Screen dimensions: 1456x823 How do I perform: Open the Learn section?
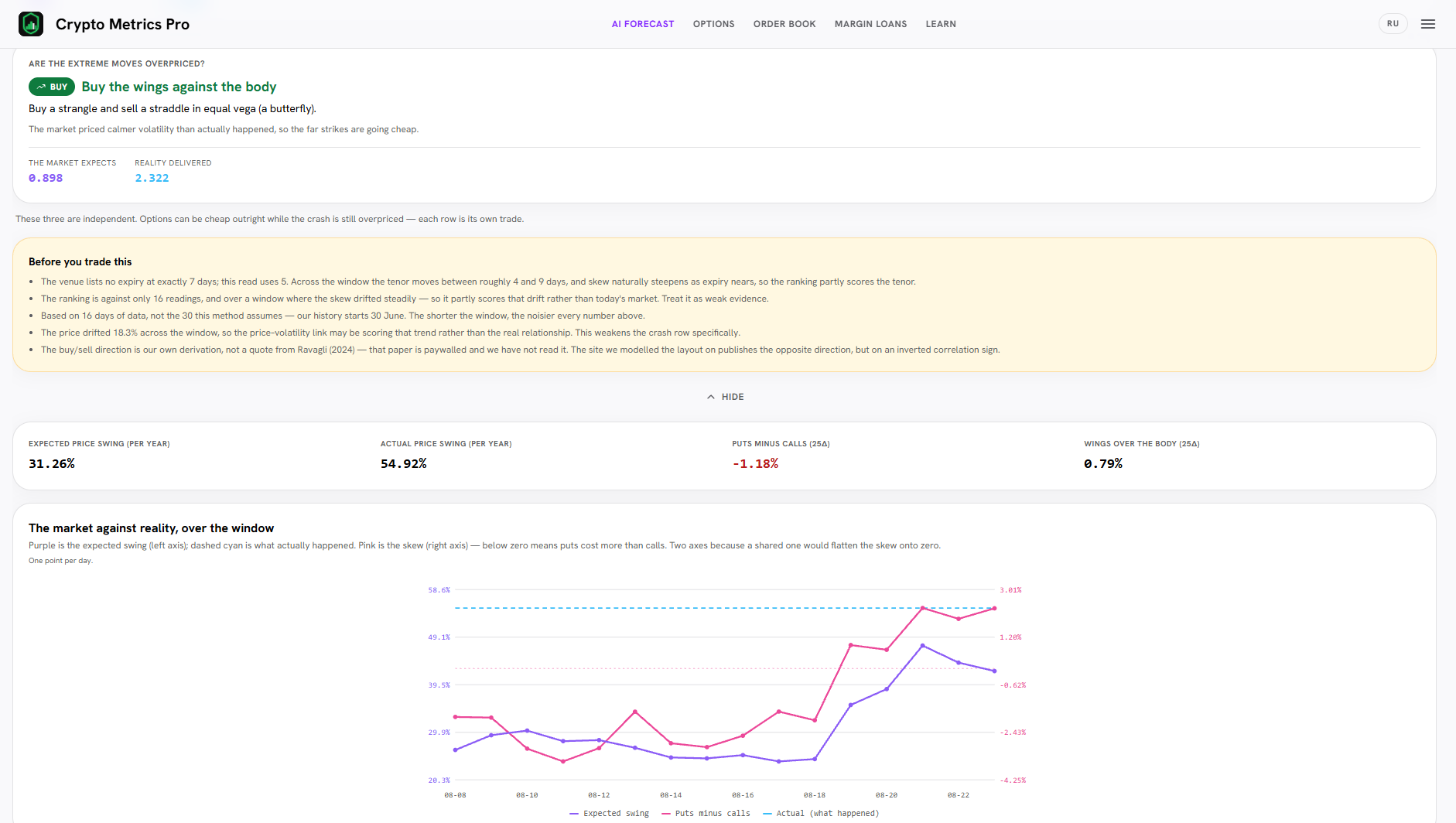941,24
